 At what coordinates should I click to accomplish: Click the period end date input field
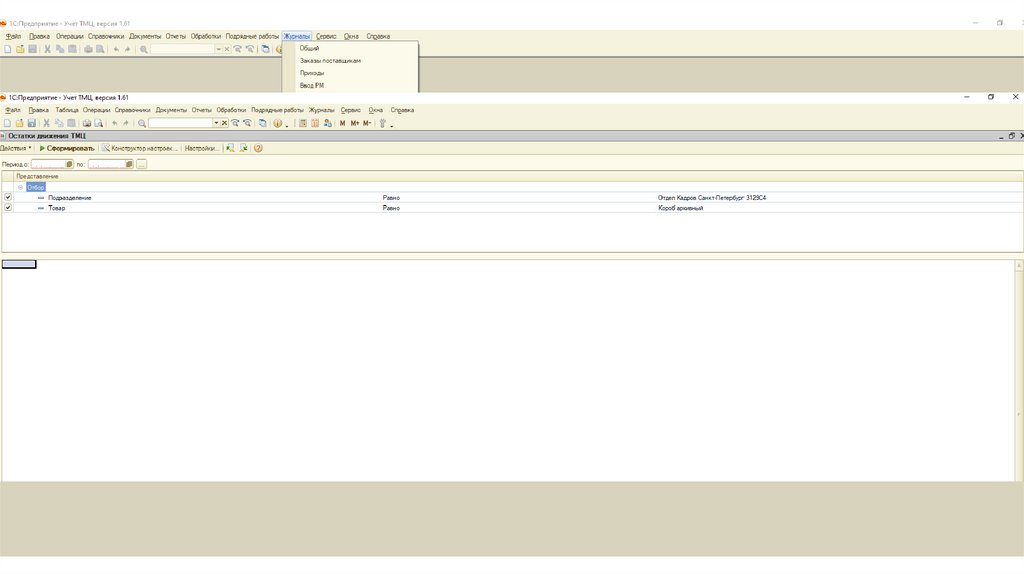click(x=106, y=164)
